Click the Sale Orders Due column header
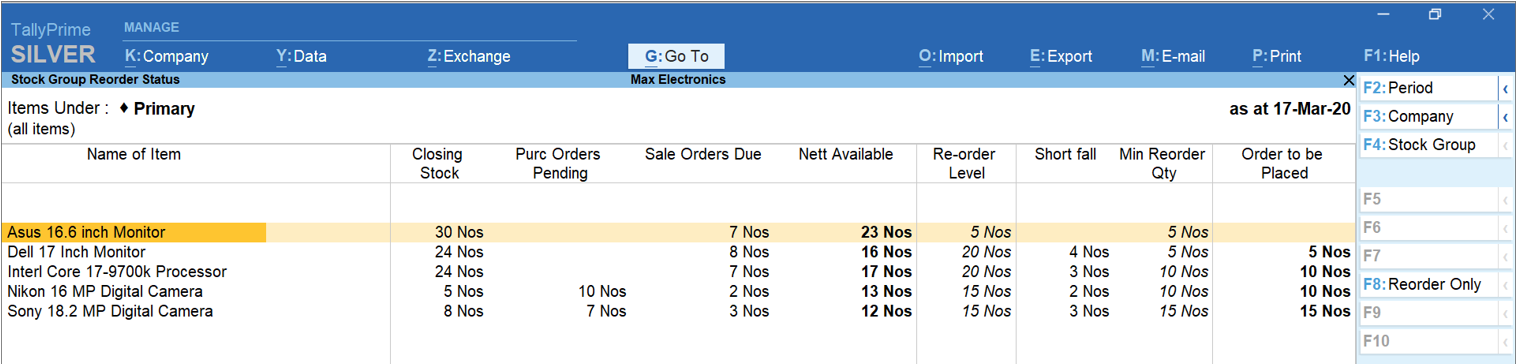 pos(703,154)
